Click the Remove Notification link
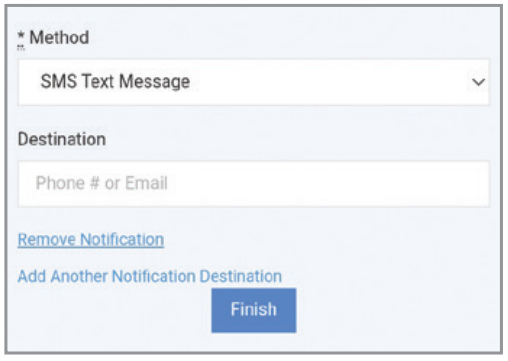The image size is (508, 361). tap(91, 240)
